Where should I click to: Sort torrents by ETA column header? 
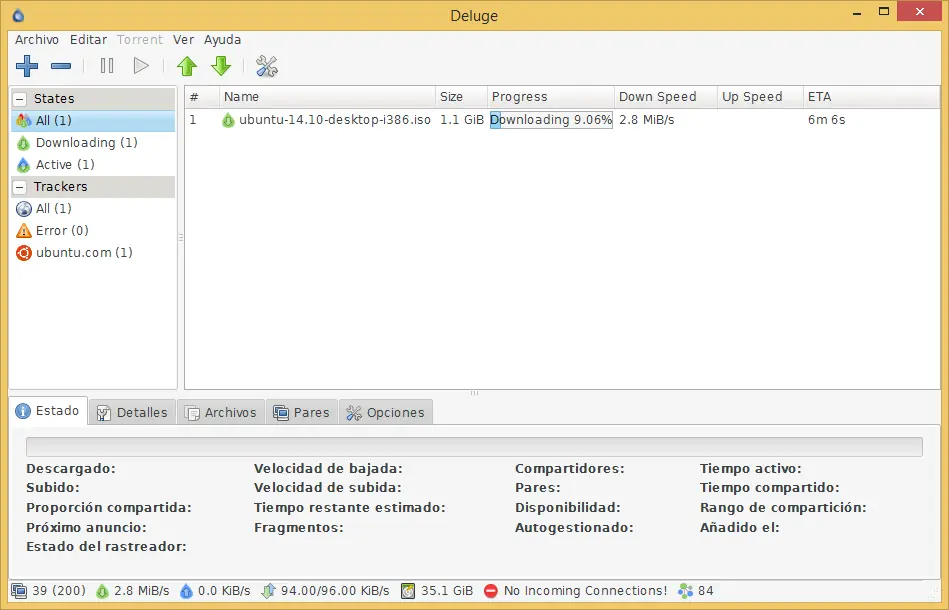tap(872, 97)
